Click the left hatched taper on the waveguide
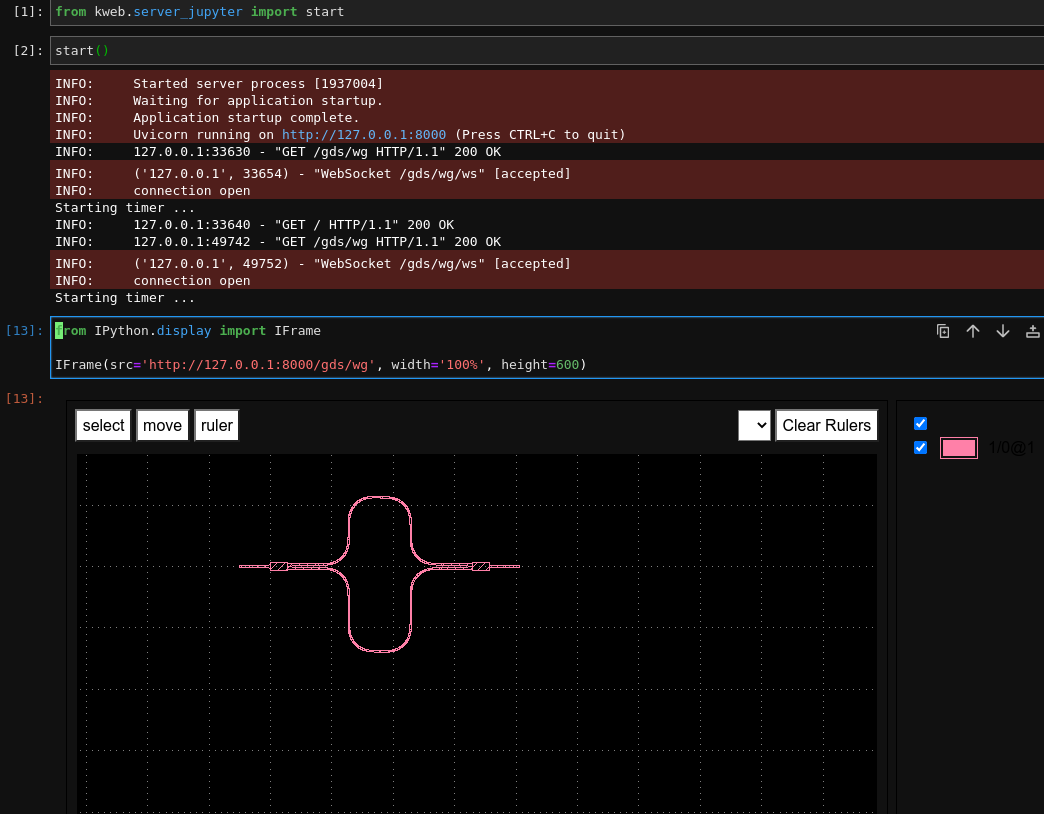1044x814 pixels. (279, 566)
